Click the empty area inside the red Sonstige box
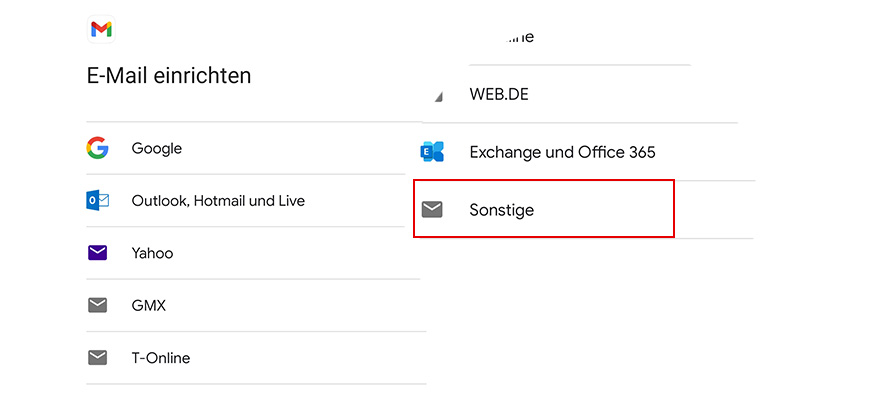The width and height of the screenshot is (879, 400). [610, 209]
